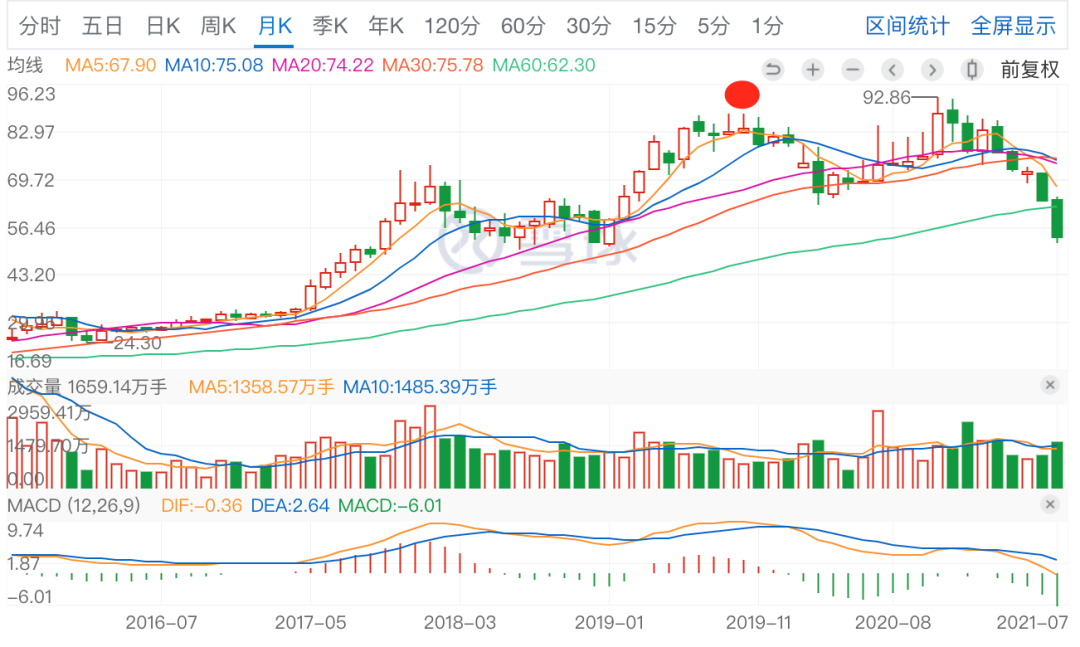Close the volume (成交量) indicator panel

tap(1049, 385)
